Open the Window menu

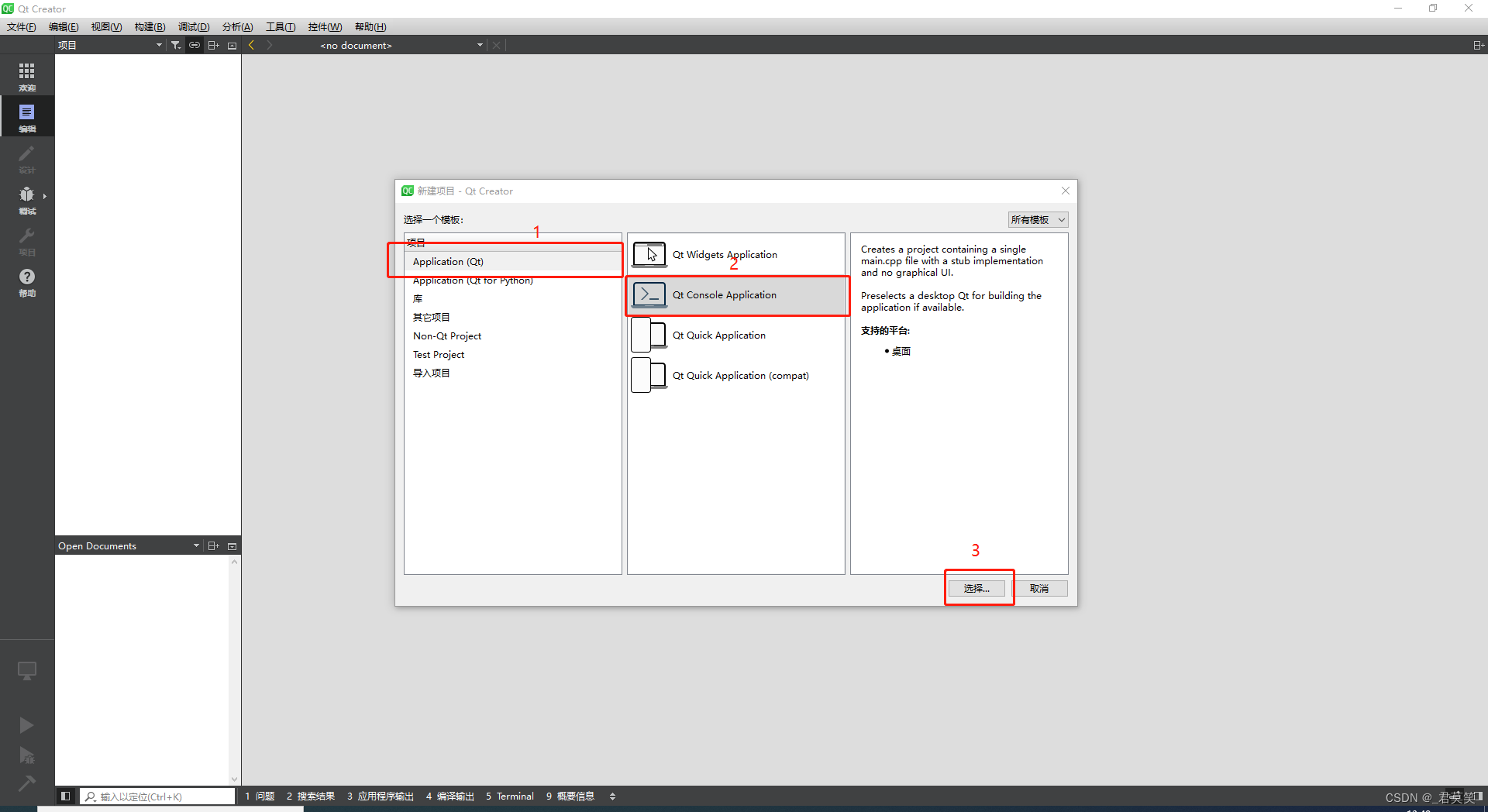pyautogui.click(x=325, y=26)
